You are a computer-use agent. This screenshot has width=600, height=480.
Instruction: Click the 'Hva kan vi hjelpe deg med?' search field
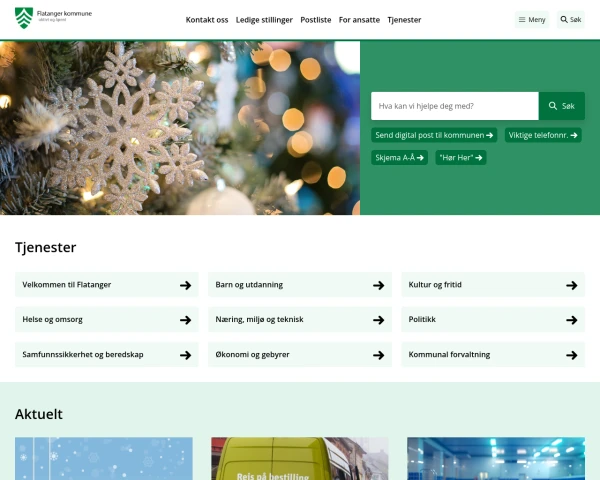pos(455,106)
